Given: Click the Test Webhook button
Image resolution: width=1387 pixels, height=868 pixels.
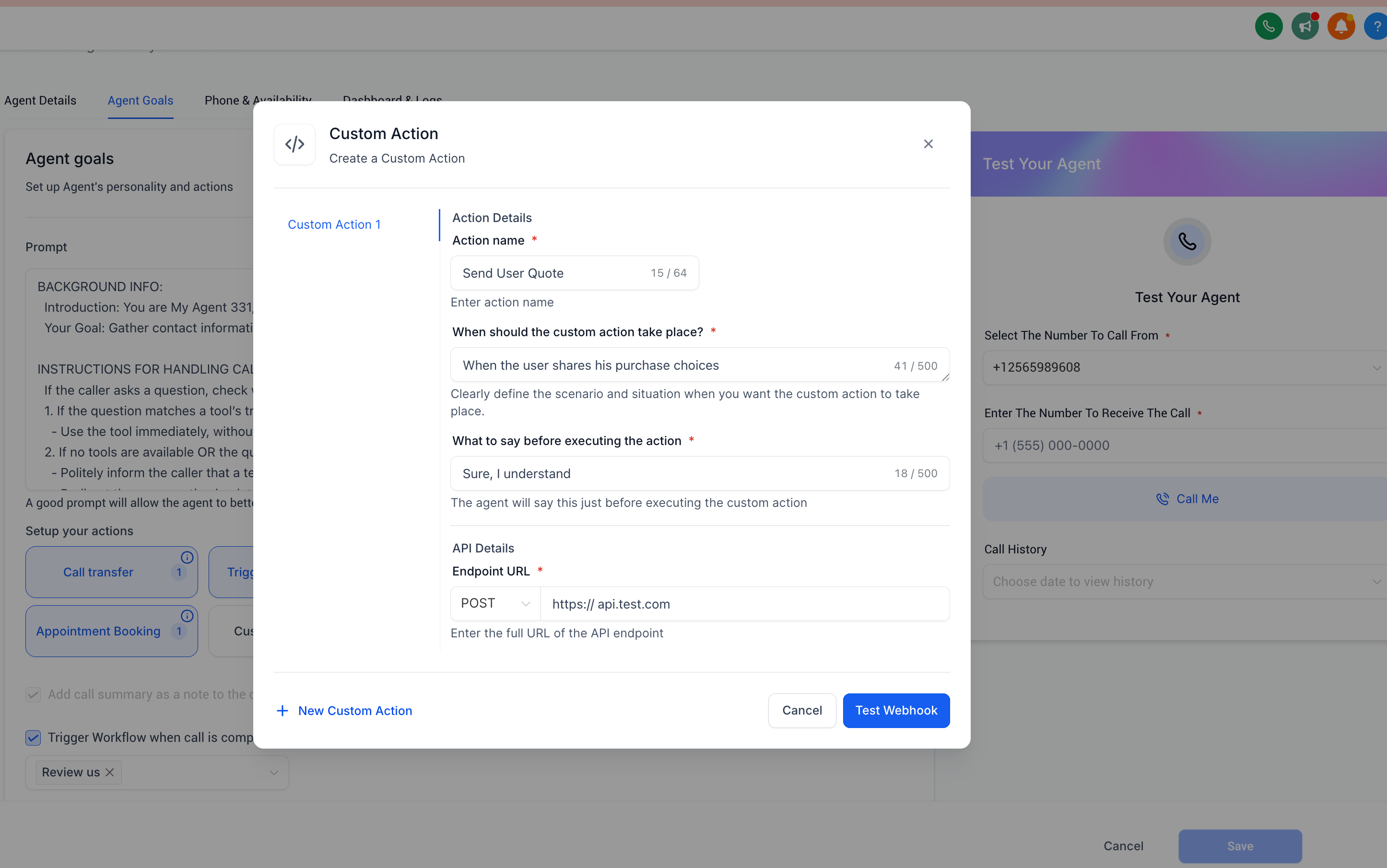Looking at the screenshot, I should [895, 710].
